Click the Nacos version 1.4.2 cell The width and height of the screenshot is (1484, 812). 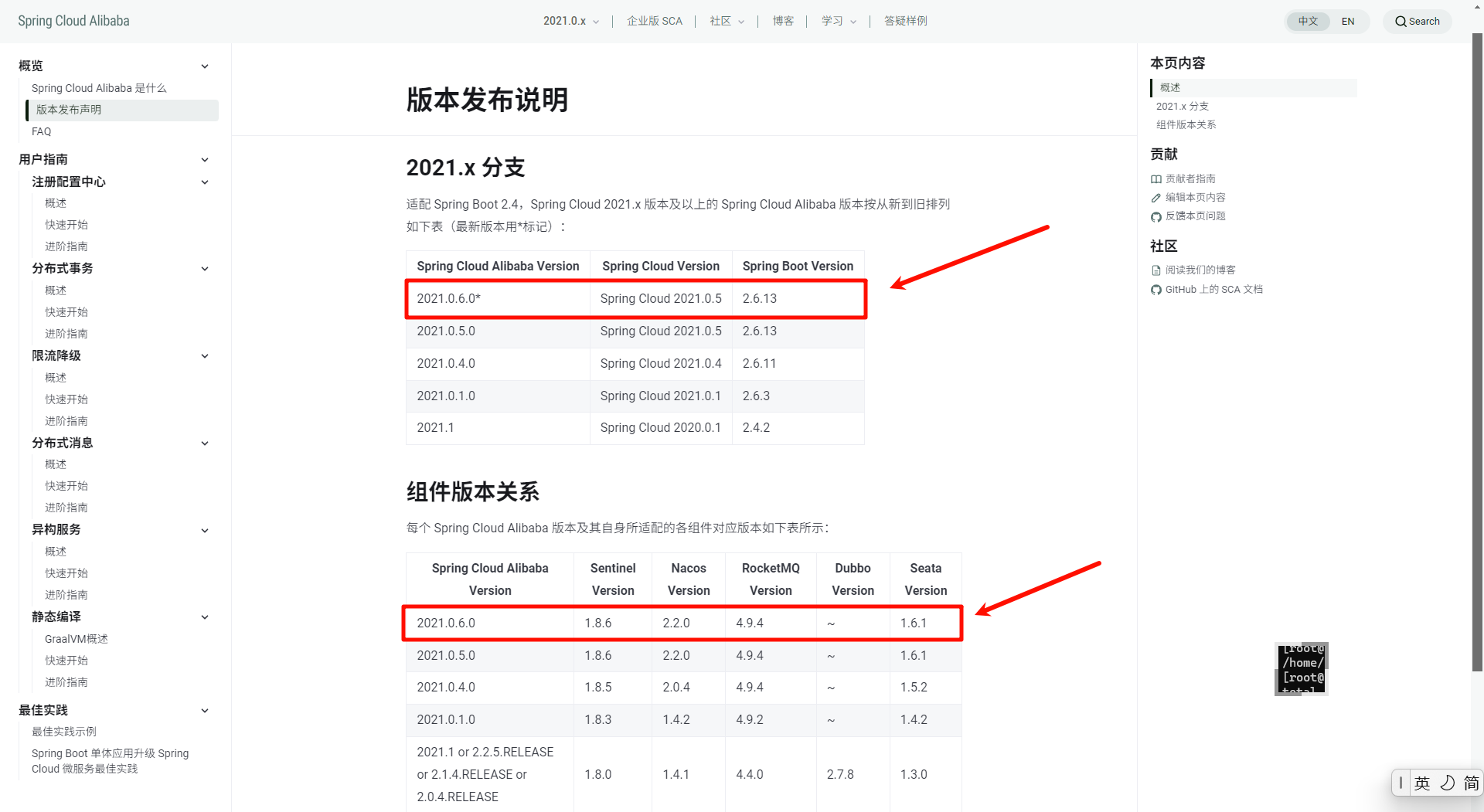[689, 720]
